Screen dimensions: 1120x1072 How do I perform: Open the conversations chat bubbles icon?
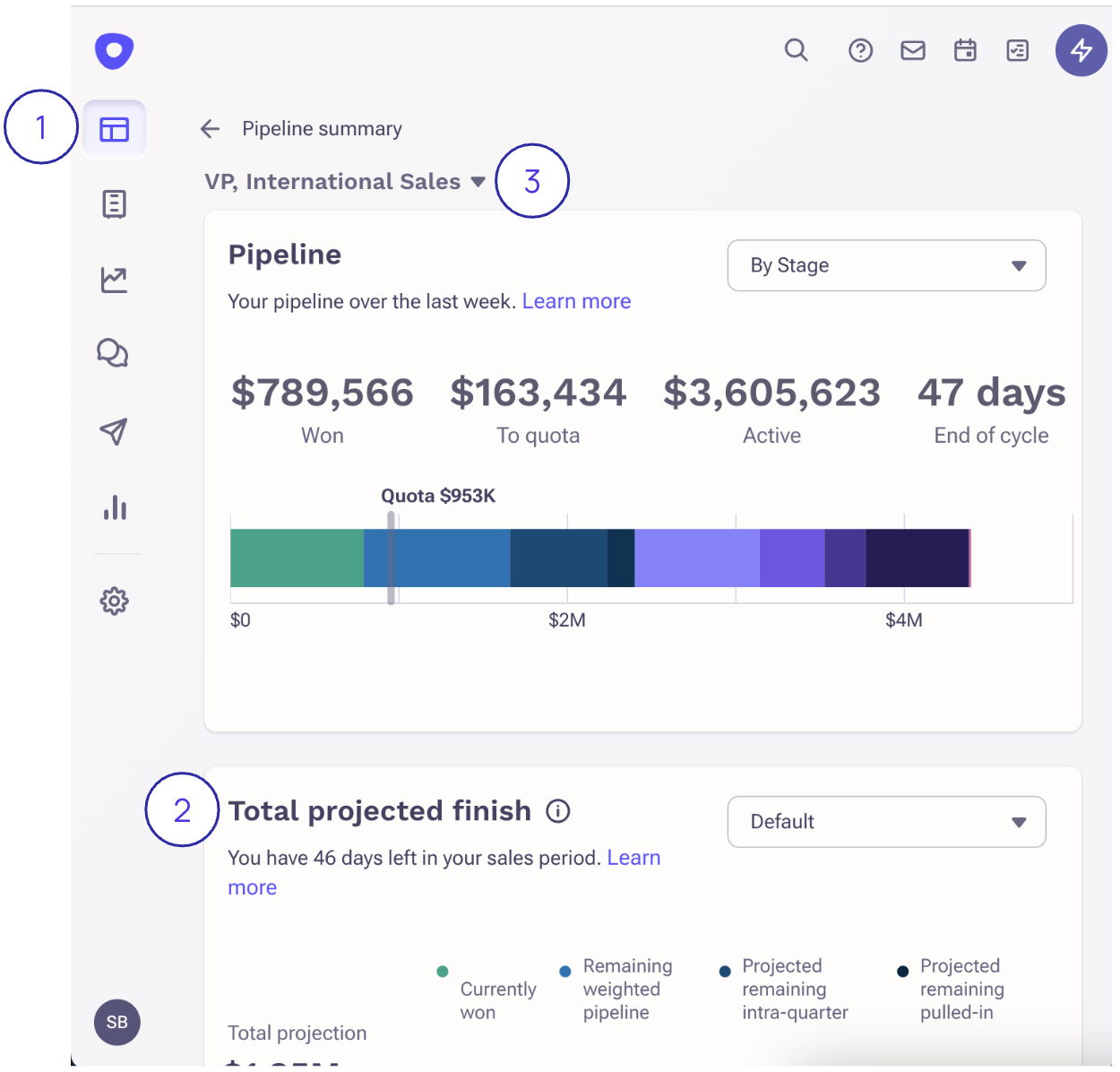click(x=113, y=353)
